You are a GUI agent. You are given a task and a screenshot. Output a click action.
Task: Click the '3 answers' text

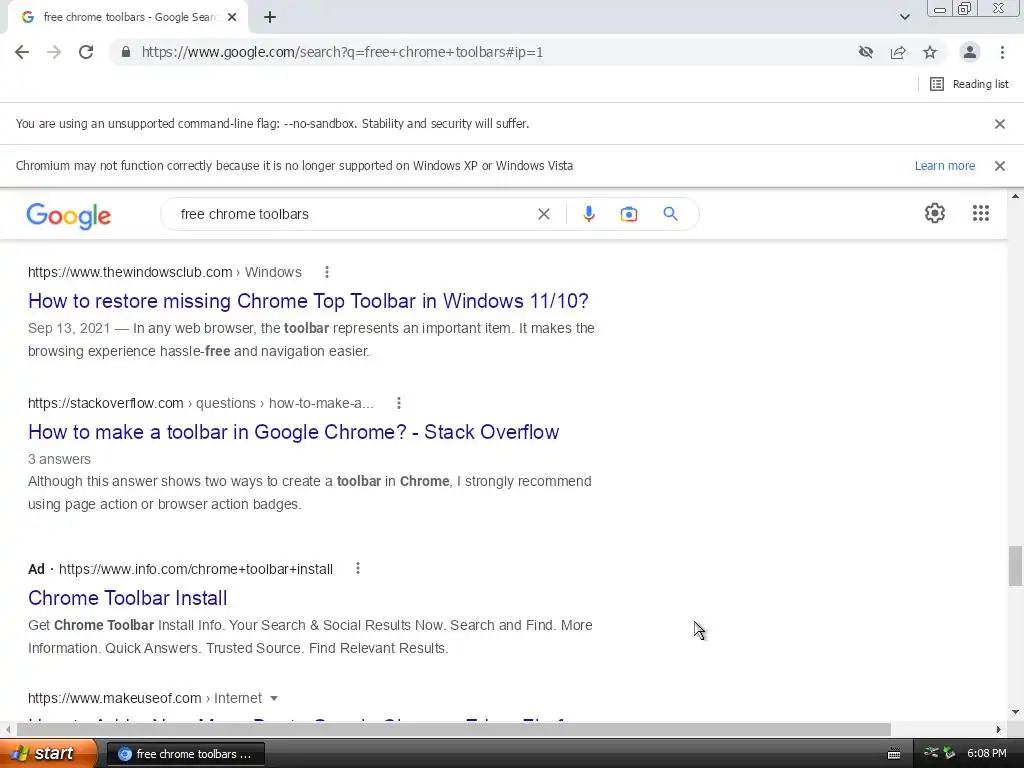59,459
